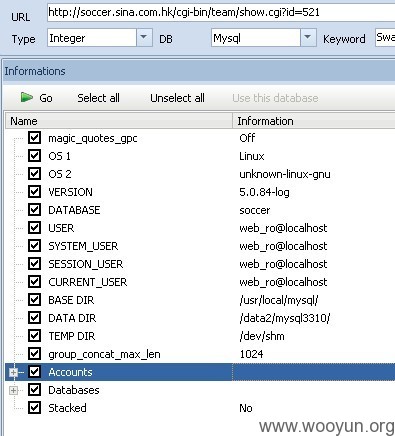Select the Informations panel header
Viewport: 395px width, 436px height.
pyautogui.click(x=199, y=71)
